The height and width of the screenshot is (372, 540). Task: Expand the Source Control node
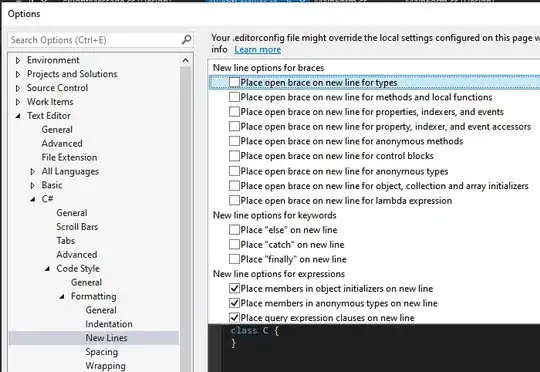tap(18, 88)
